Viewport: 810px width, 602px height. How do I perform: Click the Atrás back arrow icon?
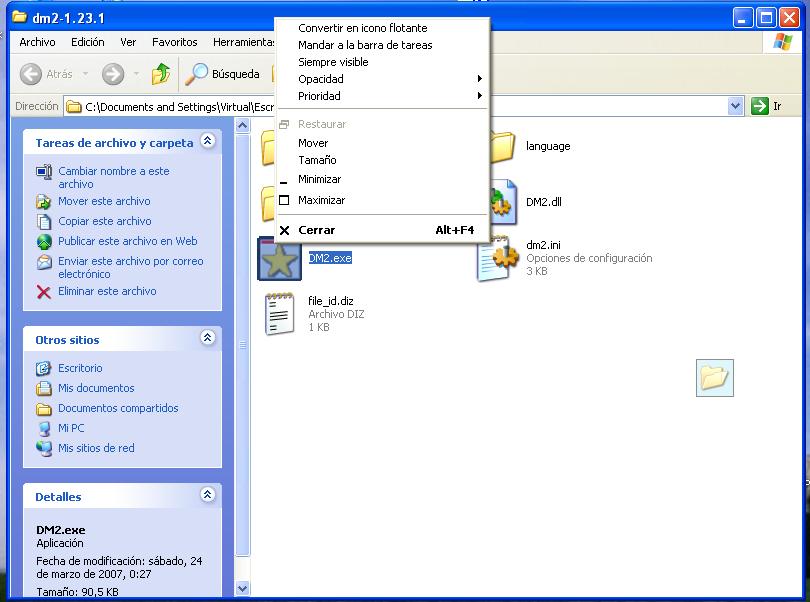pyautogui.click(x=30, y=74)
